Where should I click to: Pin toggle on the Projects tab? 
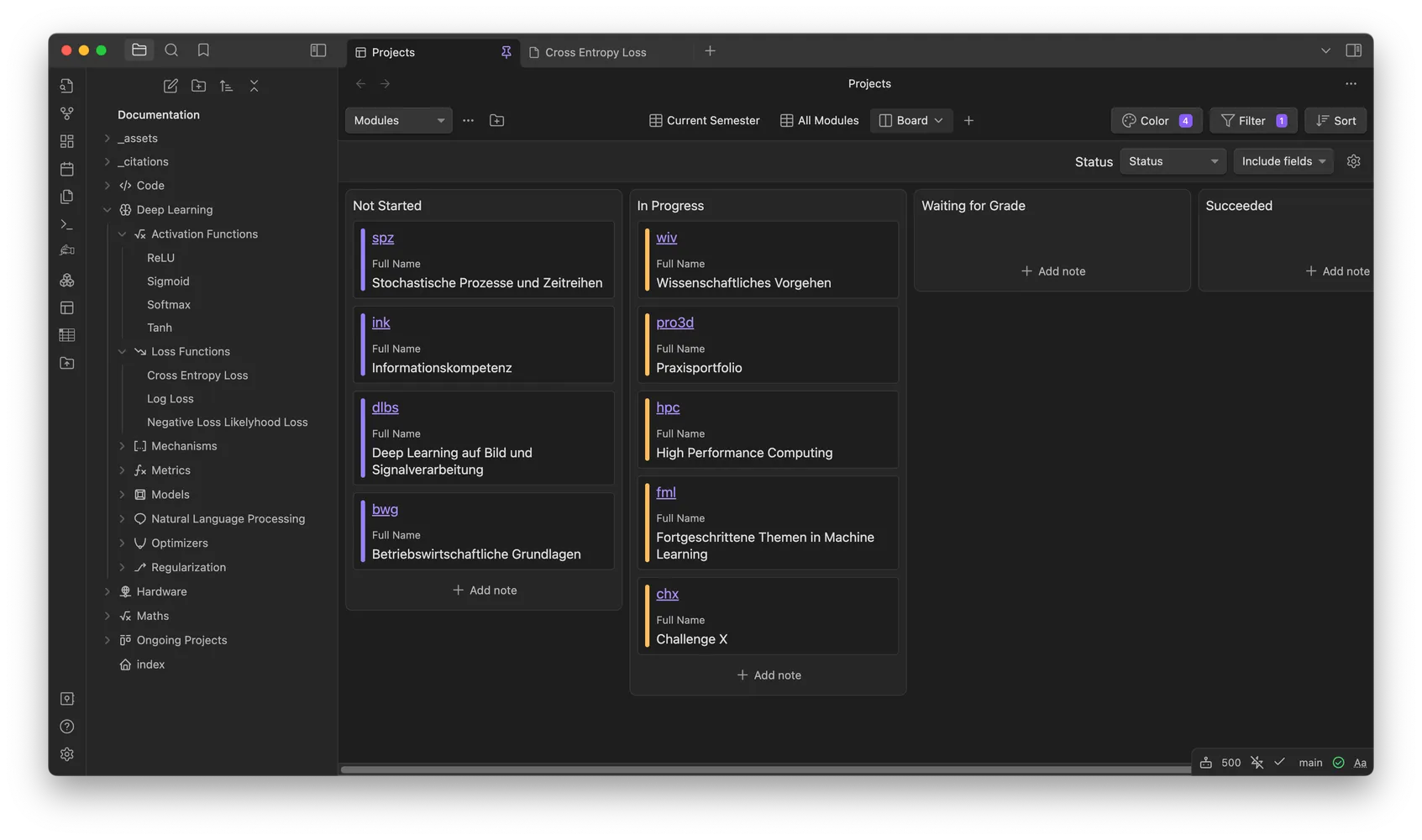[506, 51]
